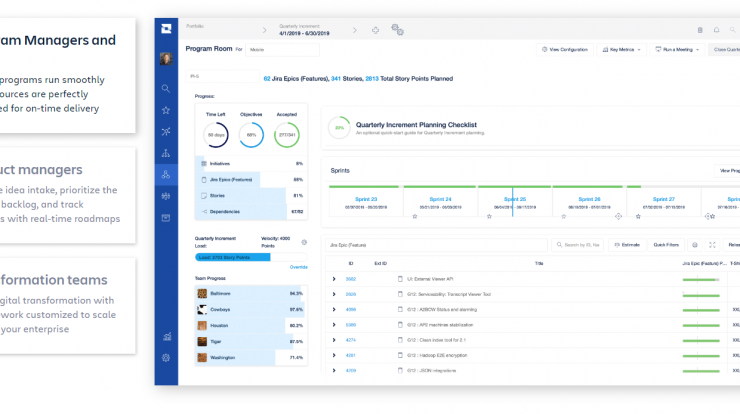The image size is (740, 414).
Task: Click the velocity settings gear icon
Action: 304,242
